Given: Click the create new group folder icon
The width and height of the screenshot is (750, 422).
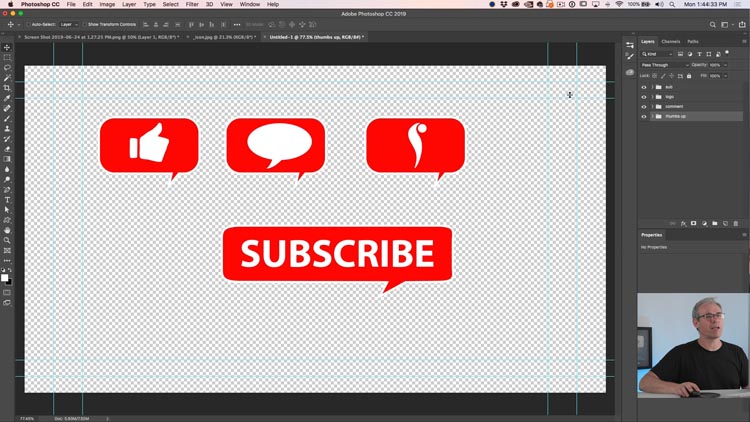Looking at the screenshot, I should pyautogui.click(x=715, y=223).
